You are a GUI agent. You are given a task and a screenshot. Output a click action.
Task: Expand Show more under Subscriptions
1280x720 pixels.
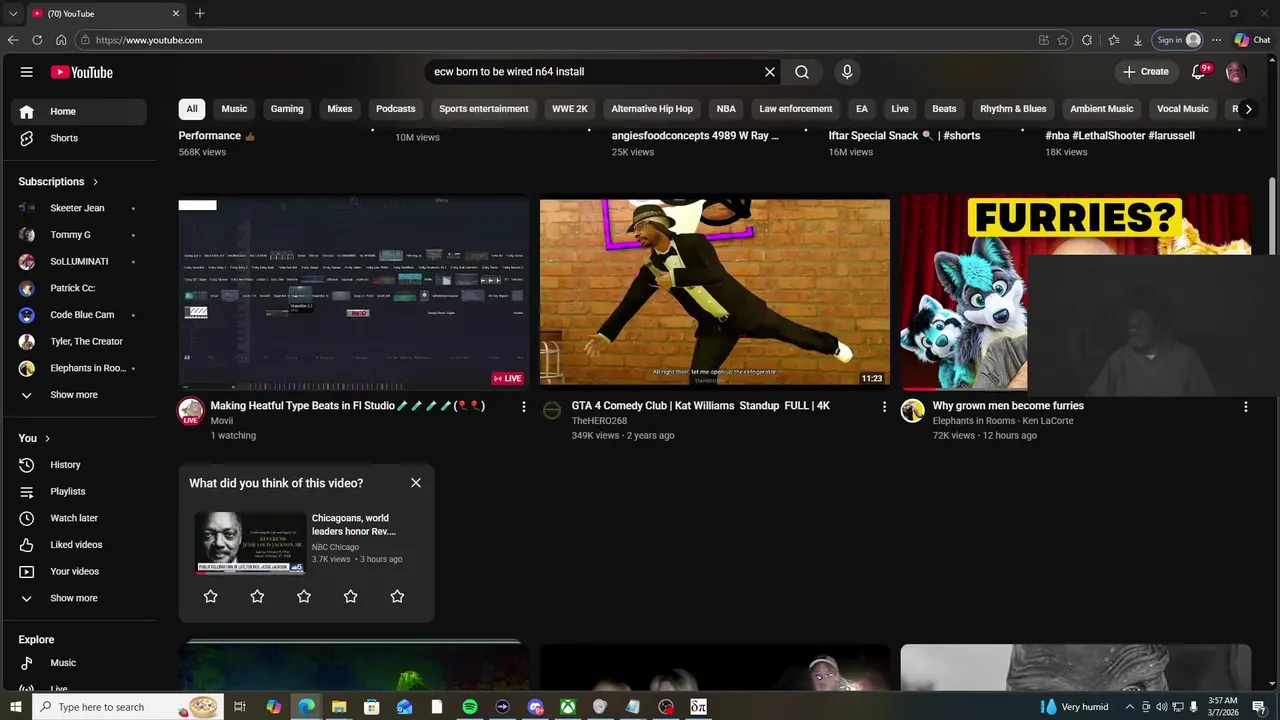coord(79,395)
